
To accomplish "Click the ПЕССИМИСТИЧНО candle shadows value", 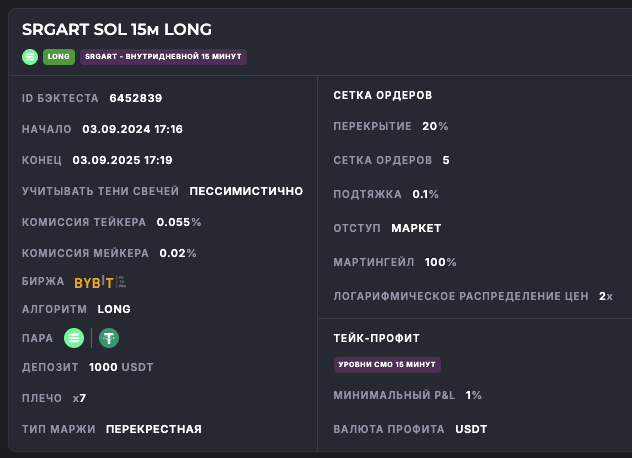I will (246, 191).
